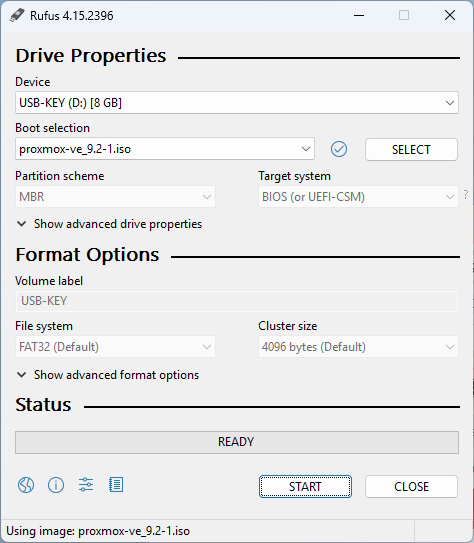Click the 'Target system' label
Viewport: 474px width, 543px height.
click(294, 176)
